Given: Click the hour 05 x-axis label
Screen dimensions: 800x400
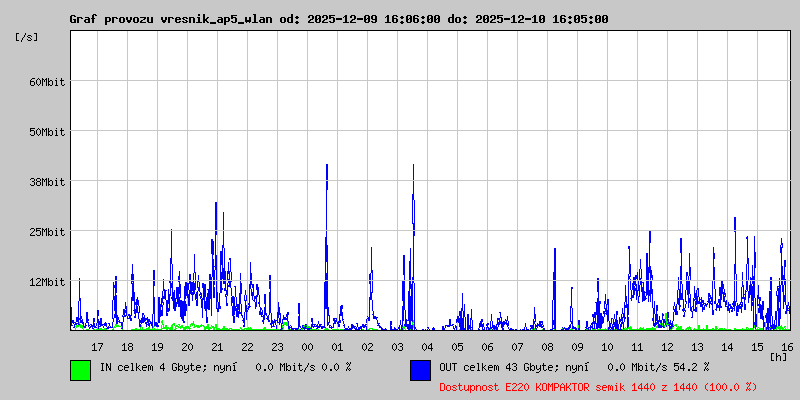Looking at the screenshot, I should 458,347.
